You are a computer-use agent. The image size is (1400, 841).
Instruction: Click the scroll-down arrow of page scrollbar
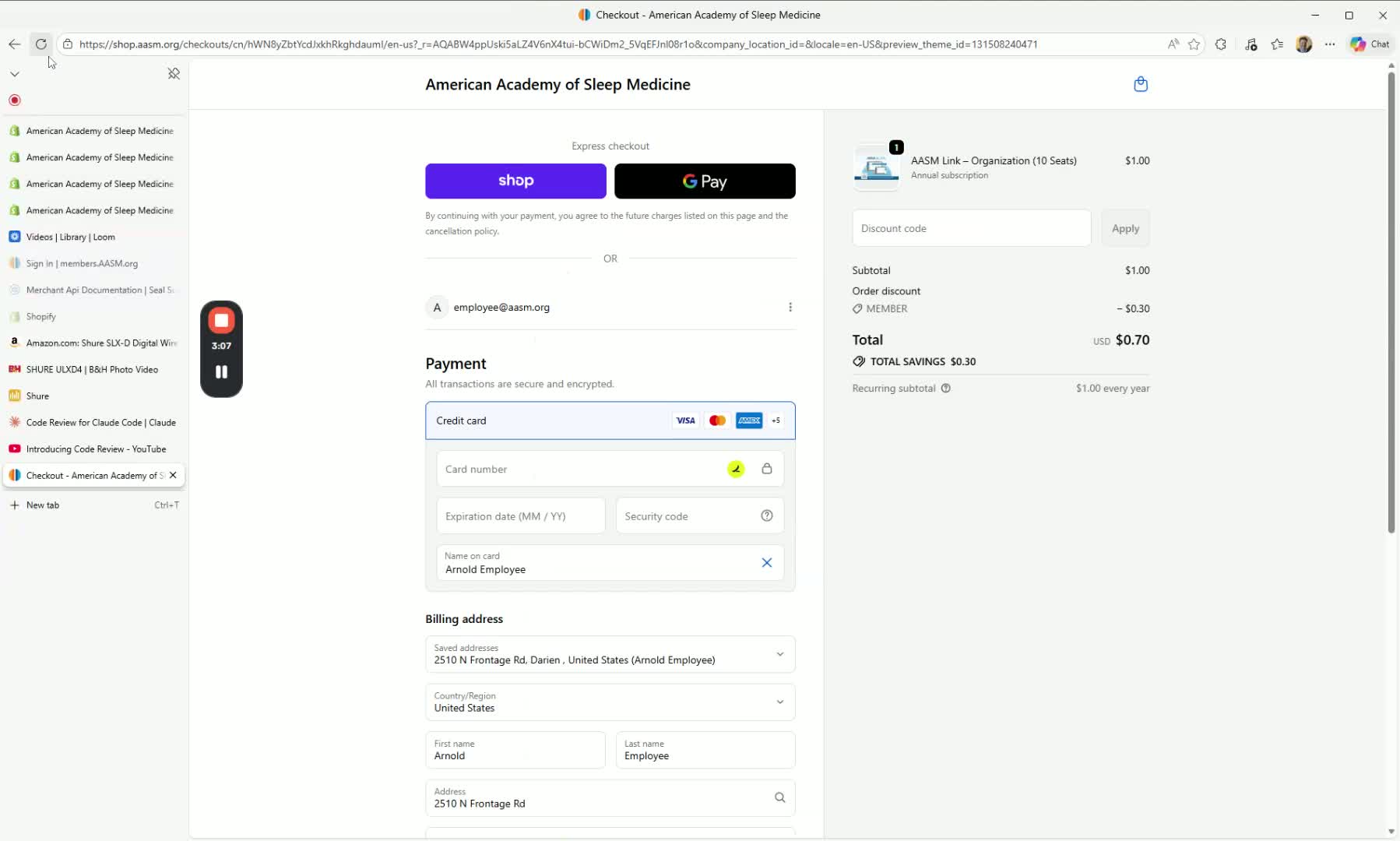pyautogui.click(x=1391, y=832)
